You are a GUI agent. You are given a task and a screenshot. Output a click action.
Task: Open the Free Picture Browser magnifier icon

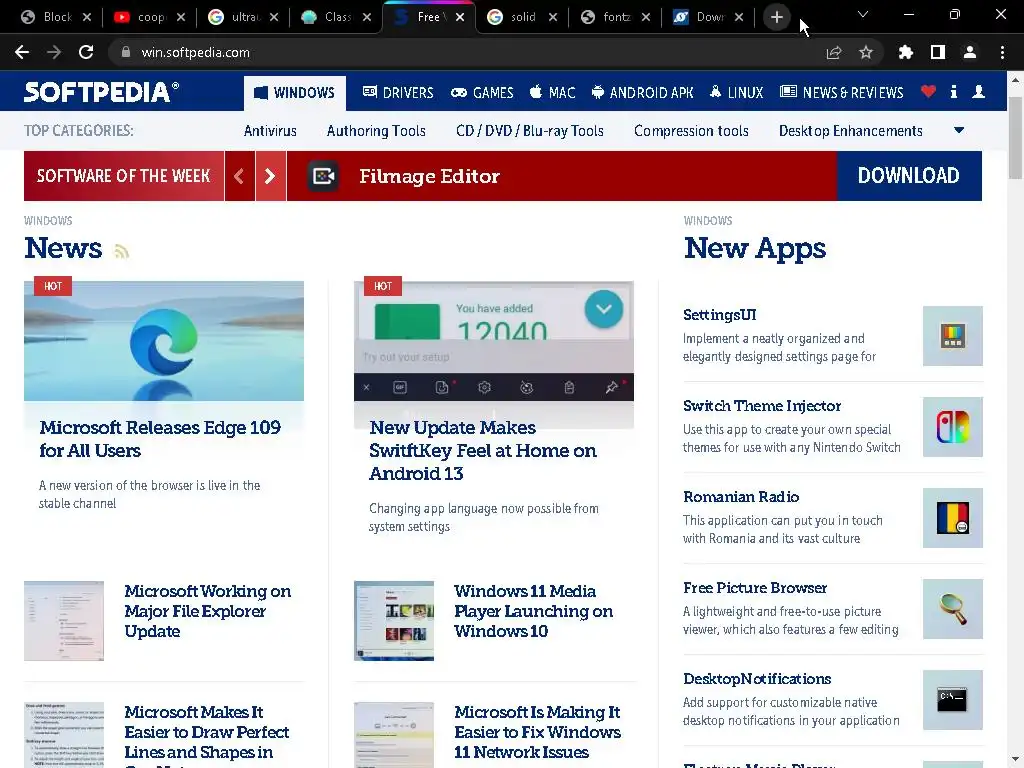[x=952, y=608]
